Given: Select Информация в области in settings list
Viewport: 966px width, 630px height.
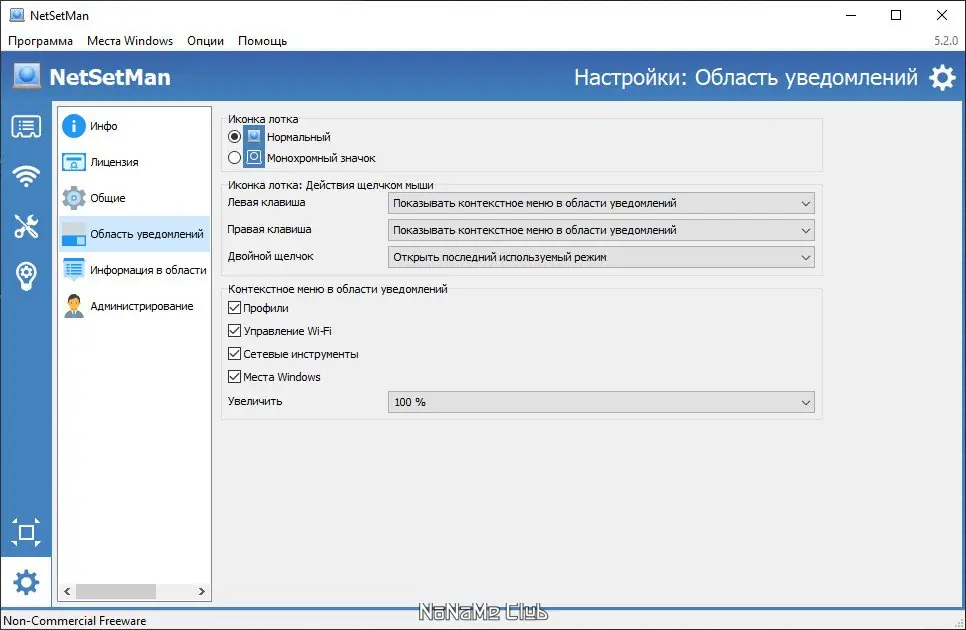Looking at the screenshot, I should (x=134, y=270).
